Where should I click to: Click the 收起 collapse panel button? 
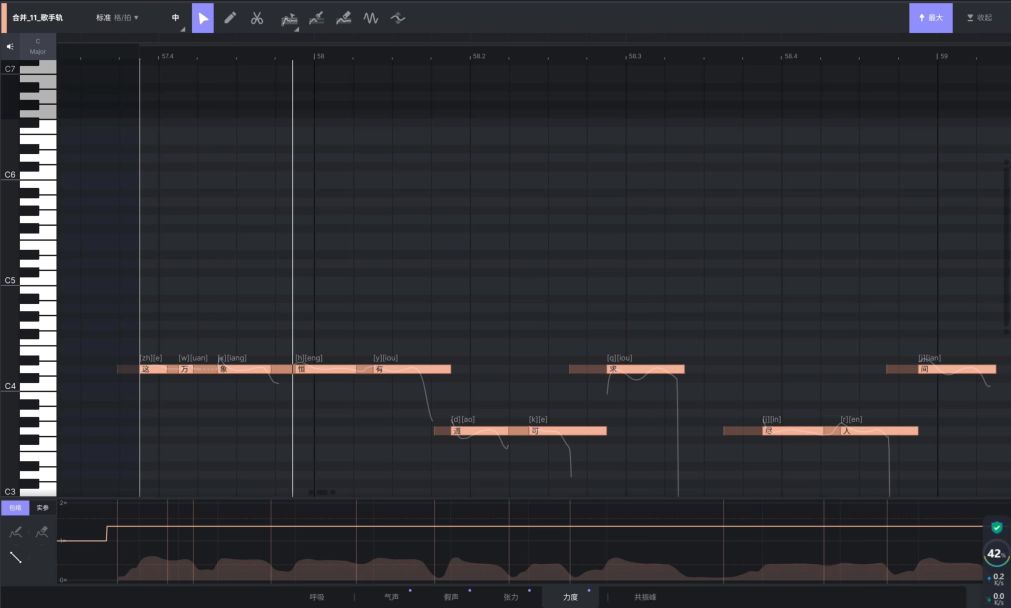979,18
